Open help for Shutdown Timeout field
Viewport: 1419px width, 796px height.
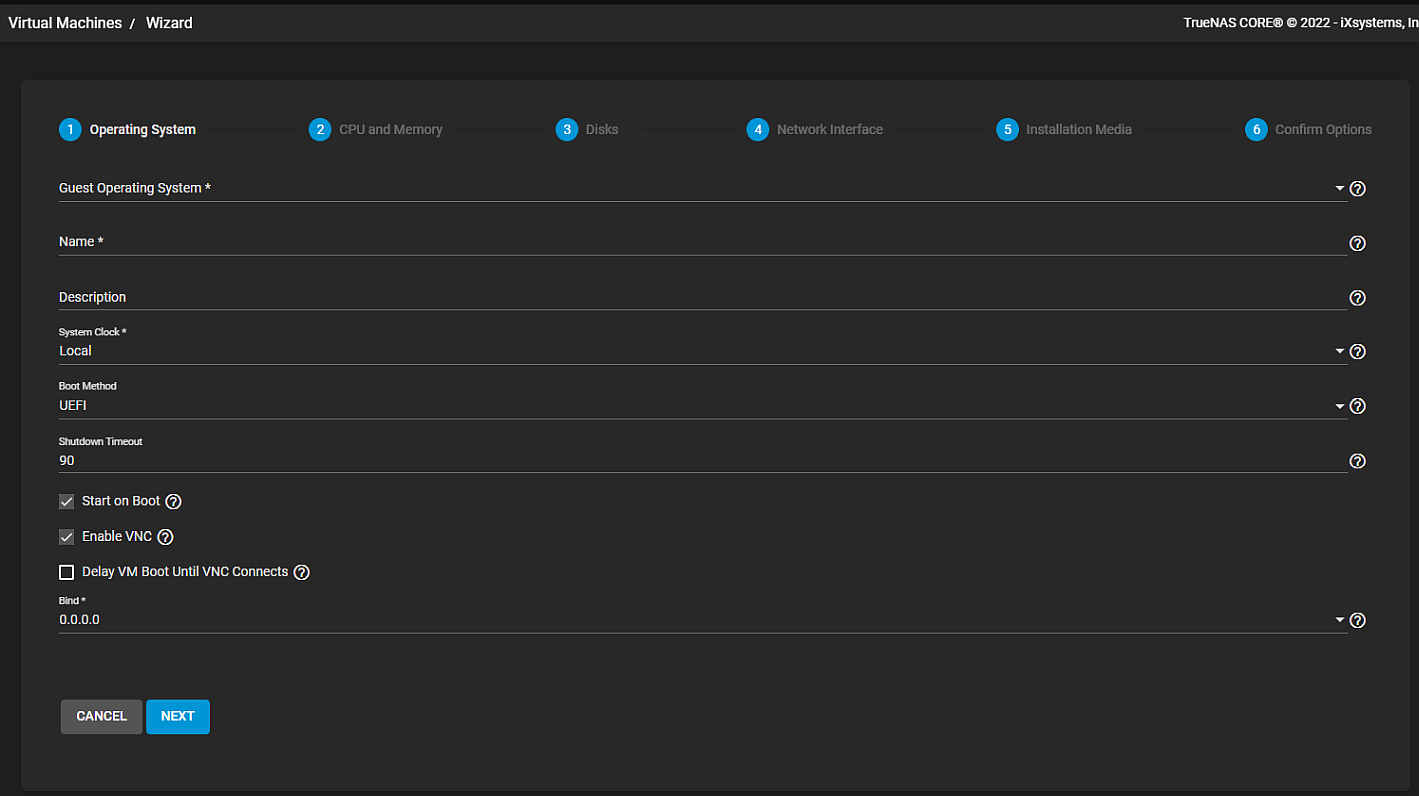click(1357, 461)
